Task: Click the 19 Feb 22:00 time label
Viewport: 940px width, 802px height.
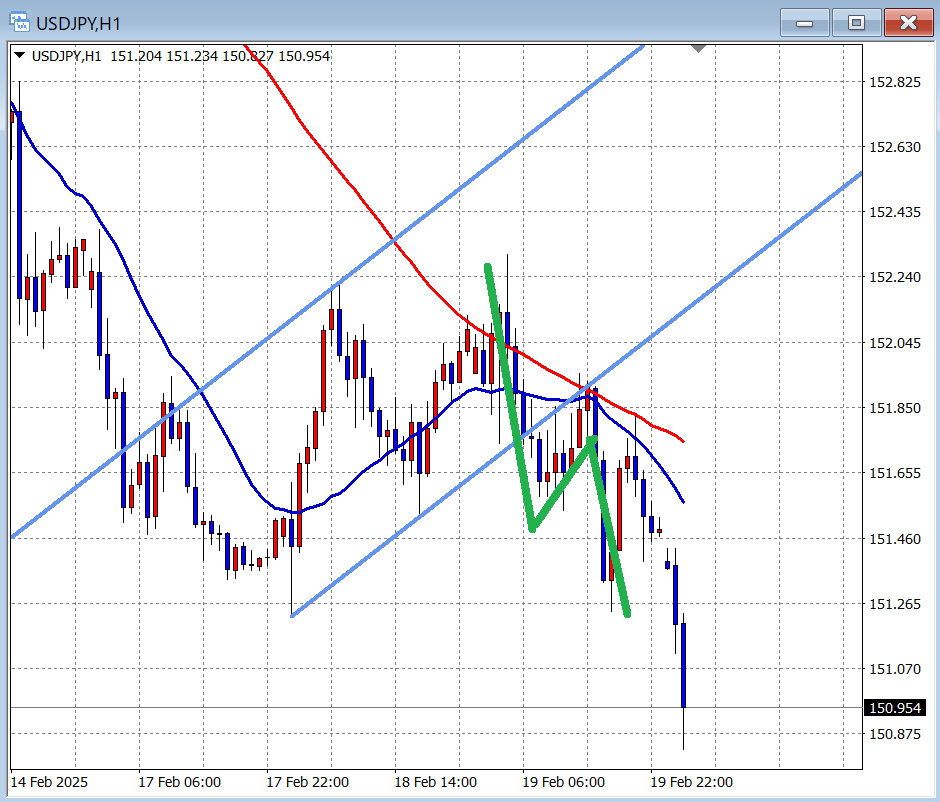Action: pyautogui.click(x=692, y=782)
